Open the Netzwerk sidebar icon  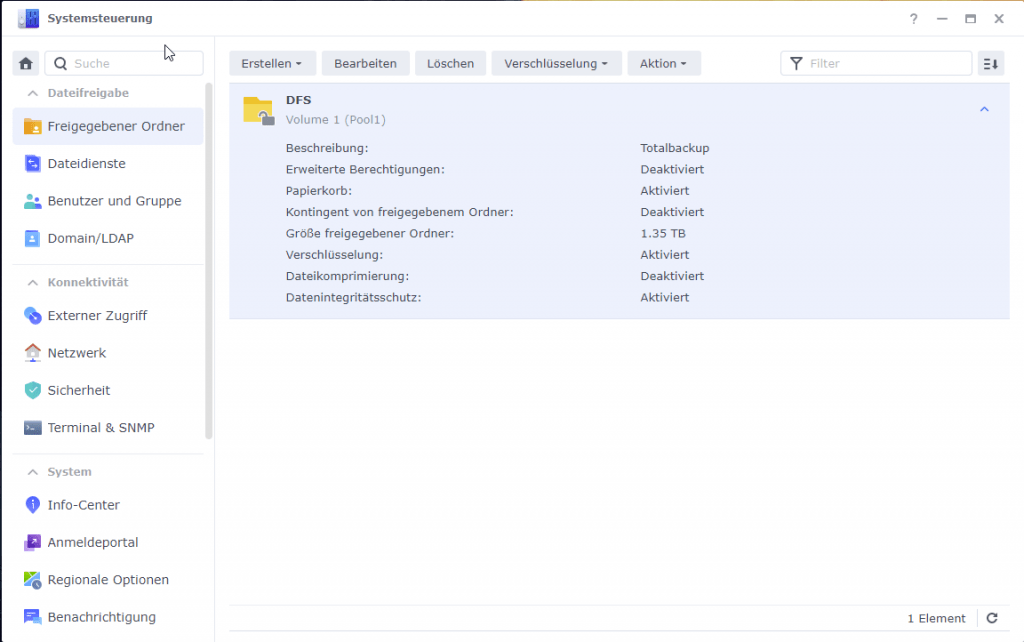pos(34,352)
